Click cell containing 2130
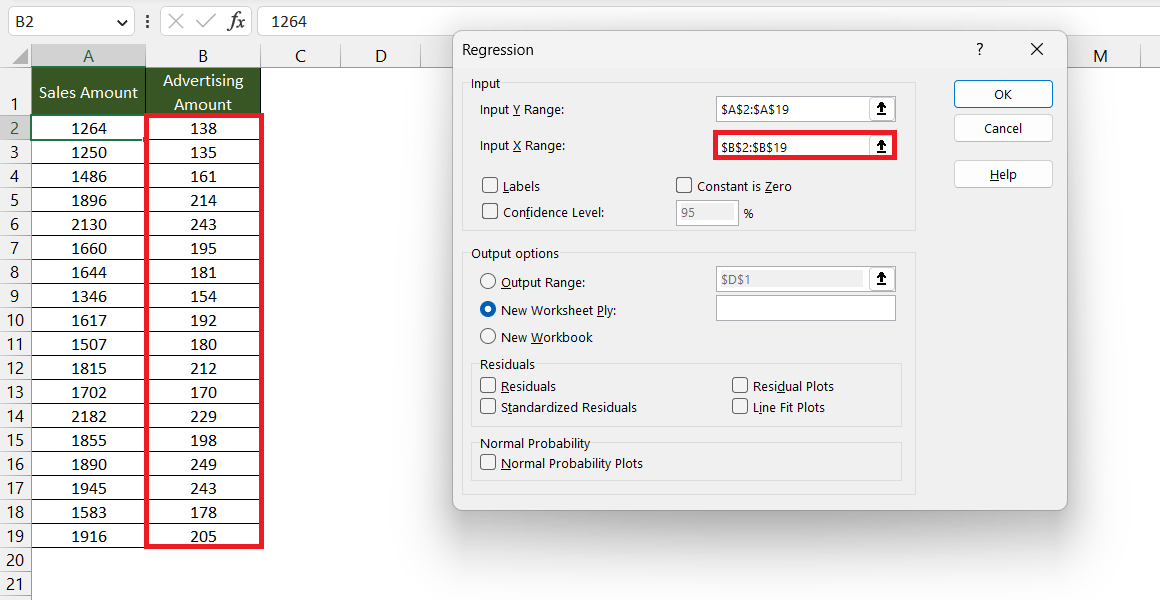This screenshot has height=600, width=1160. pos(89,224)
